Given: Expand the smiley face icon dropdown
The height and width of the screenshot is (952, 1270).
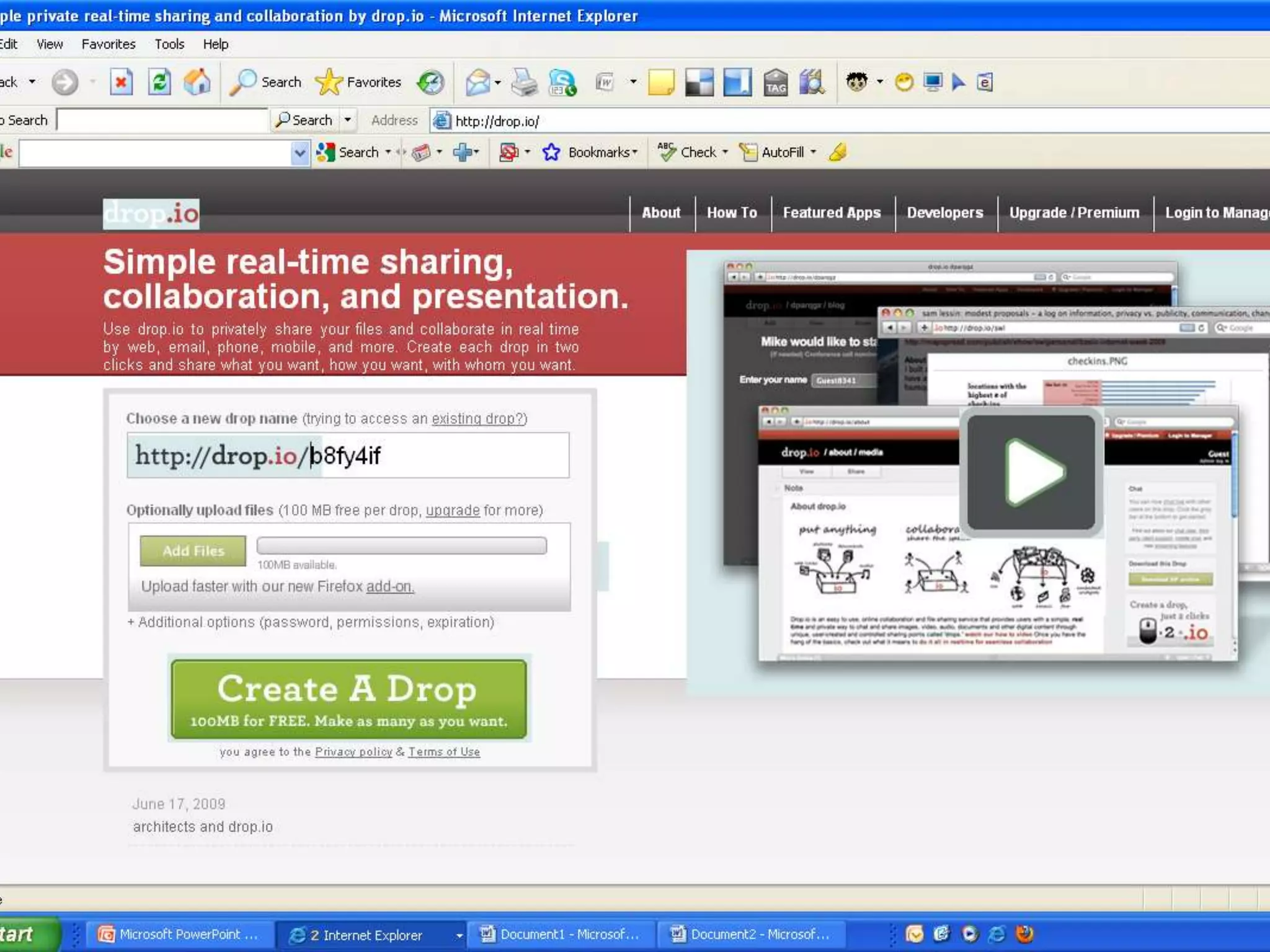Looking at the screenshot, I should (880, 82).
